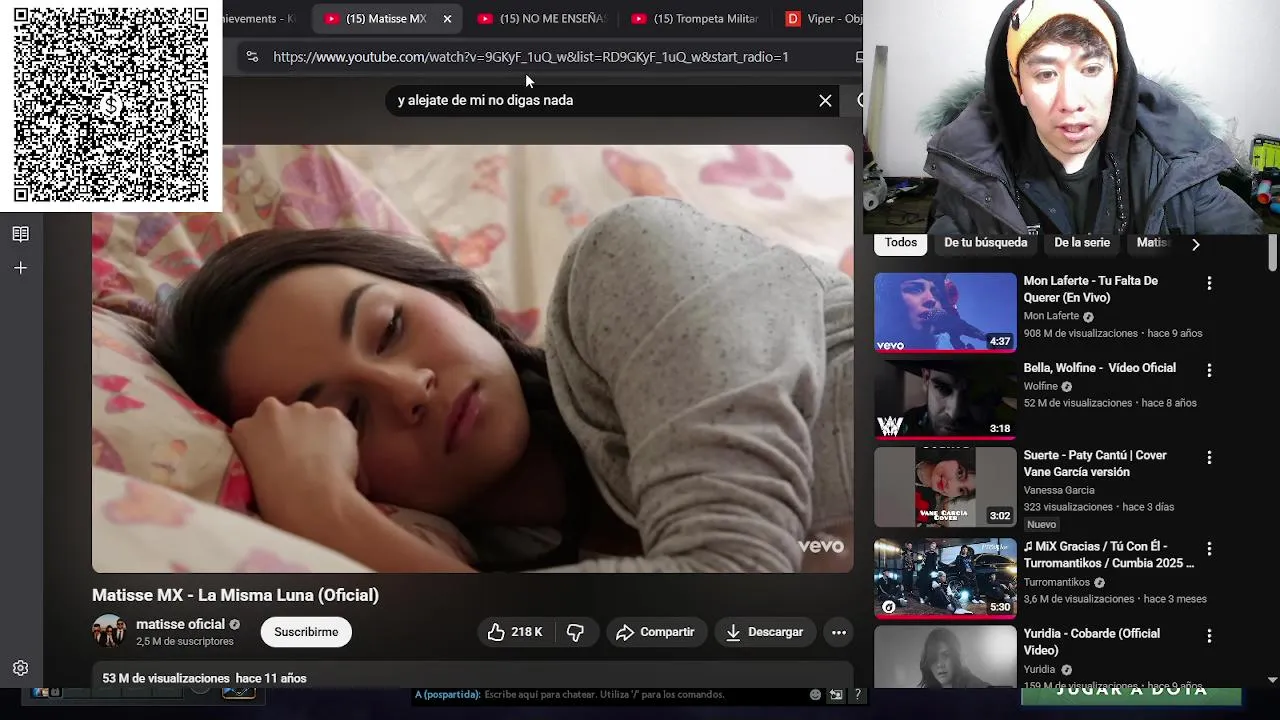1280x720 pixels.
Task: Click the Descargar download button
Action: (765, 632)
